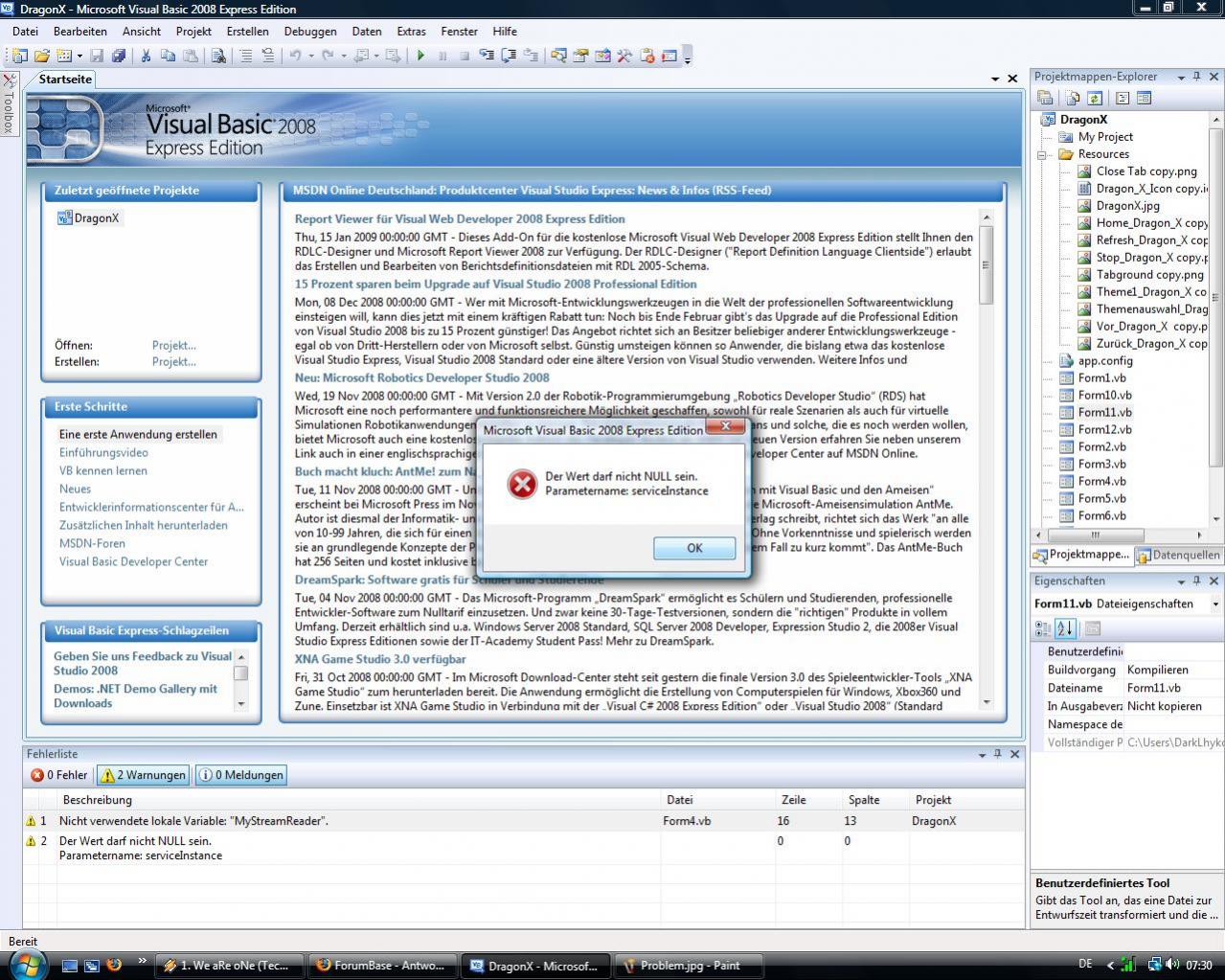The width and height of the screenshot is (1225, 980).
Task: Click View Designer icon in Projektmappen-Explorer
Action: click(1144, 98)
